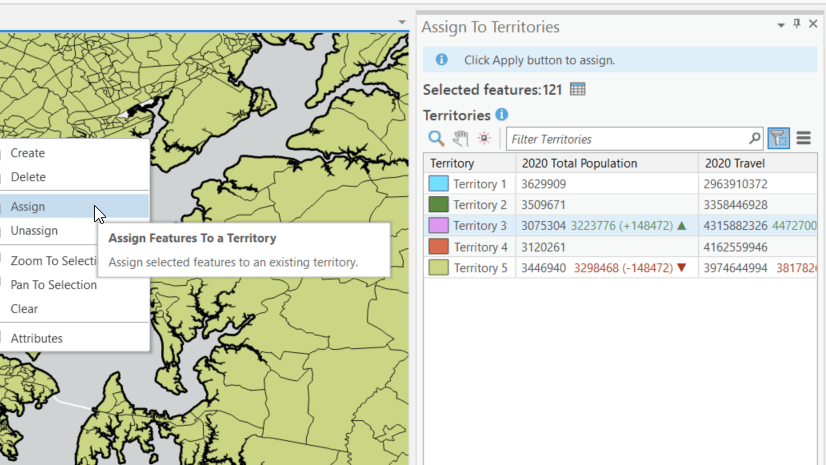Open the hamburger options menu
Image resolution: width=826 pixels, height=465 pixels.
(x=803, y=139)
